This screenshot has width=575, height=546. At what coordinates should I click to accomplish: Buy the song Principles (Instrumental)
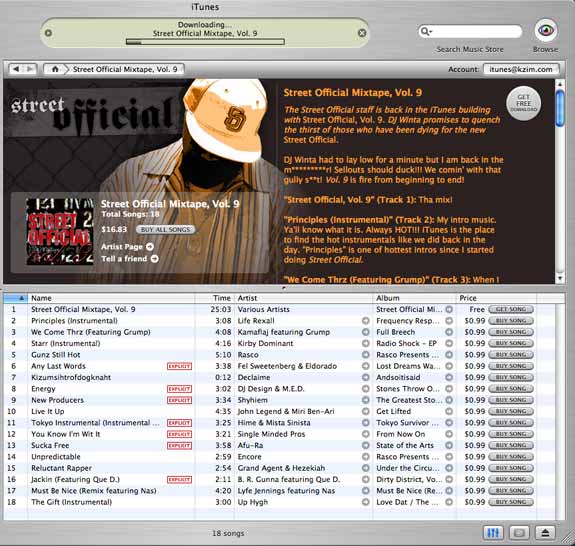tap(511, 321)
